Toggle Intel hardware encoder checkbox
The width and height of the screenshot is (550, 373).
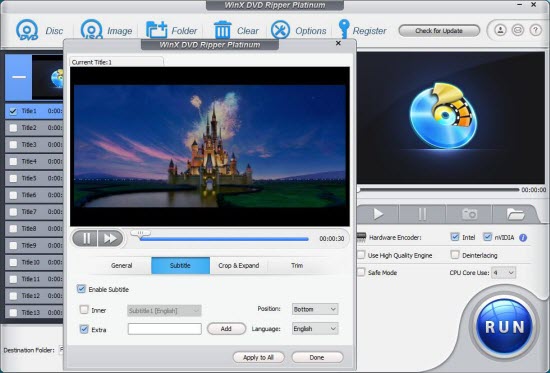click(455, 237)
